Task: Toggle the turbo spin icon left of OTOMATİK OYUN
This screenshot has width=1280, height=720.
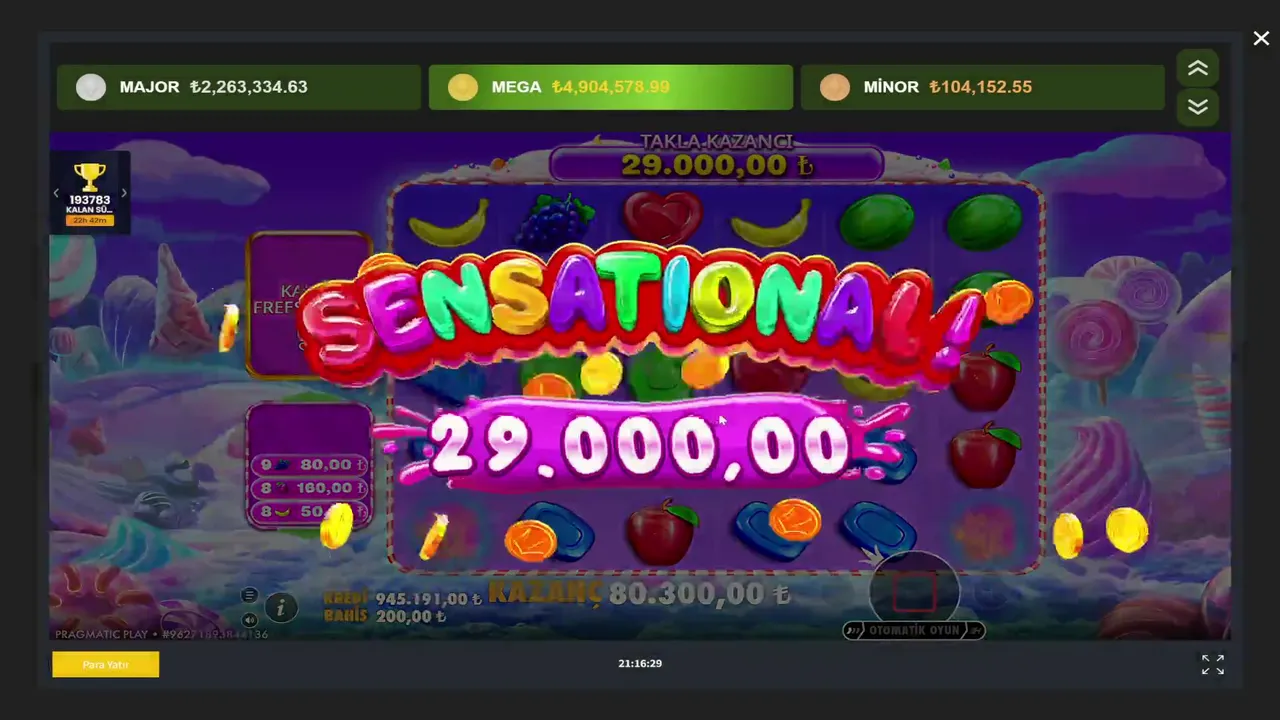Action: pos(853,630)
